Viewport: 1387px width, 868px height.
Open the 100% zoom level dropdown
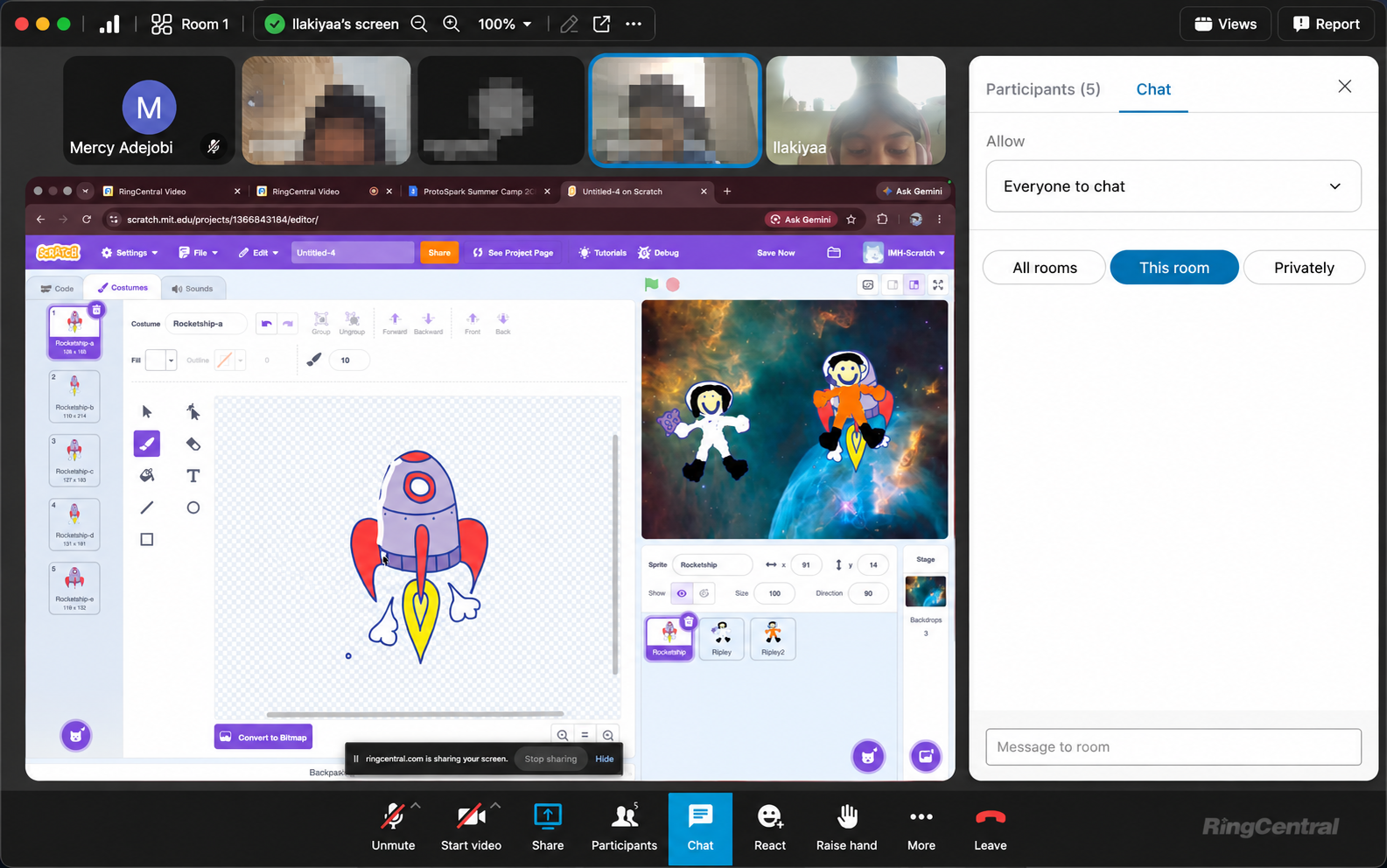505,24
